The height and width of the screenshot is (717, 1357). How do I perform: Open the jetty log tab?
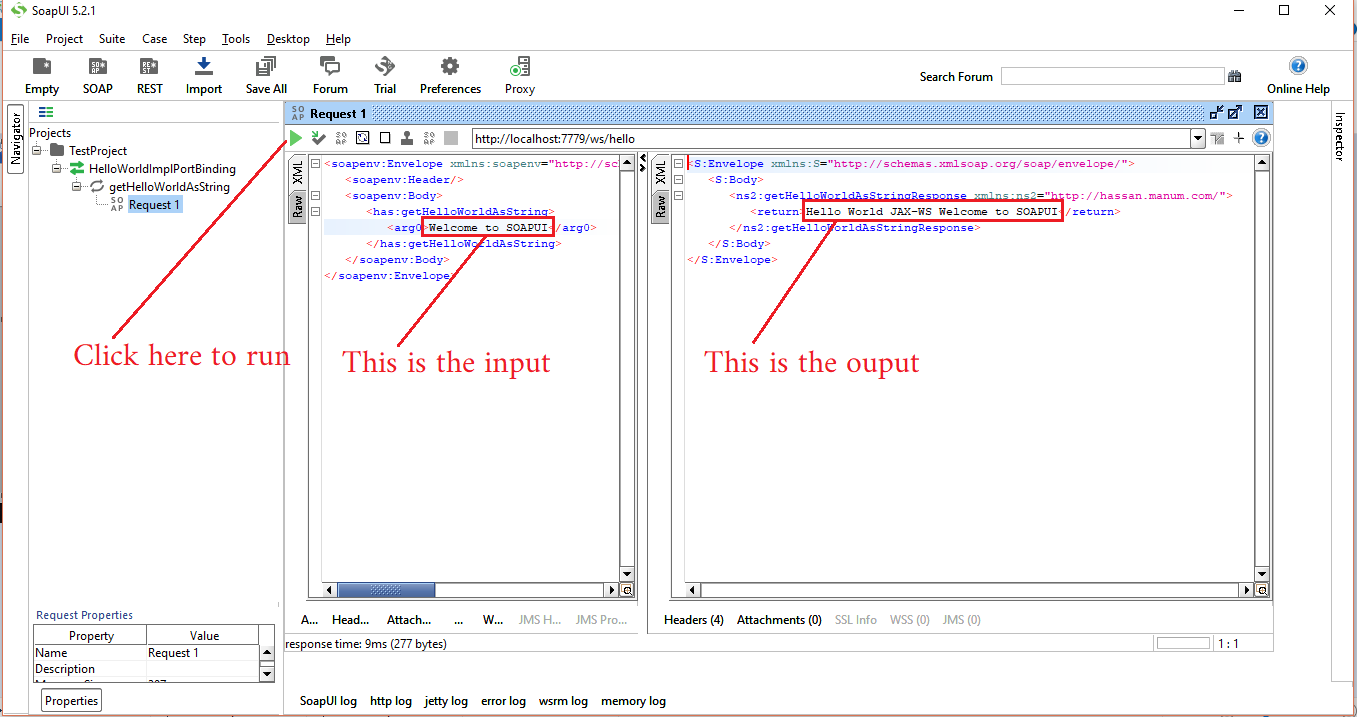[x=446, y=701]
